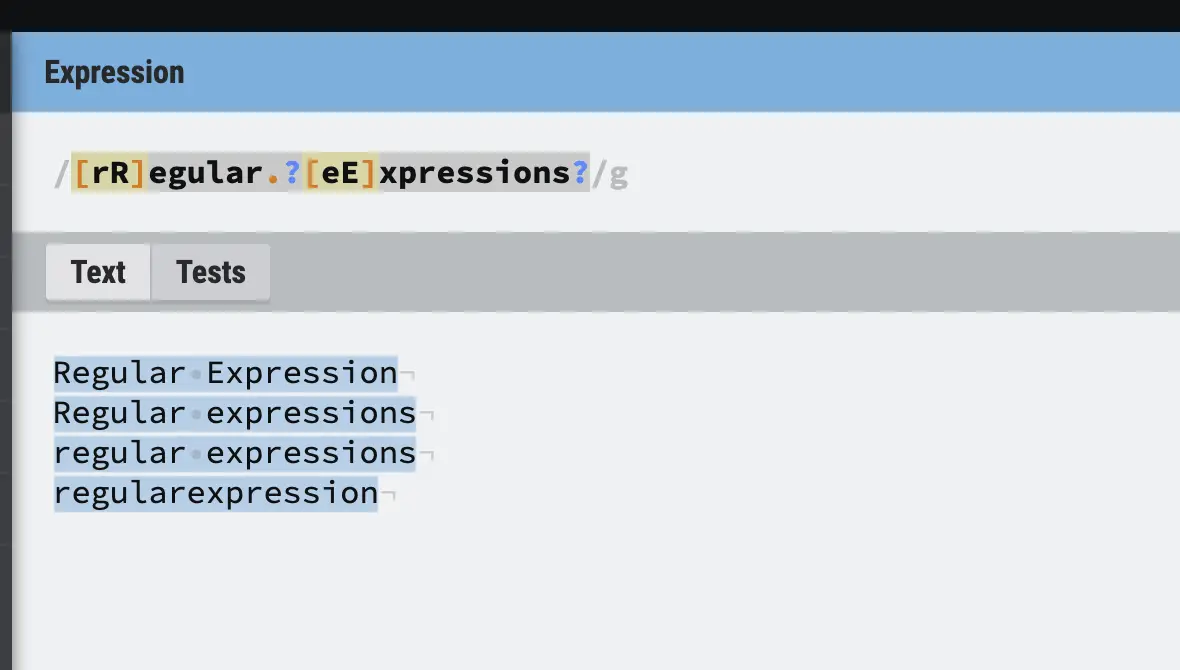This screenshot has height=670, width=1180.
Task: Click the Expression panel header title
Action: coord(114,72)
